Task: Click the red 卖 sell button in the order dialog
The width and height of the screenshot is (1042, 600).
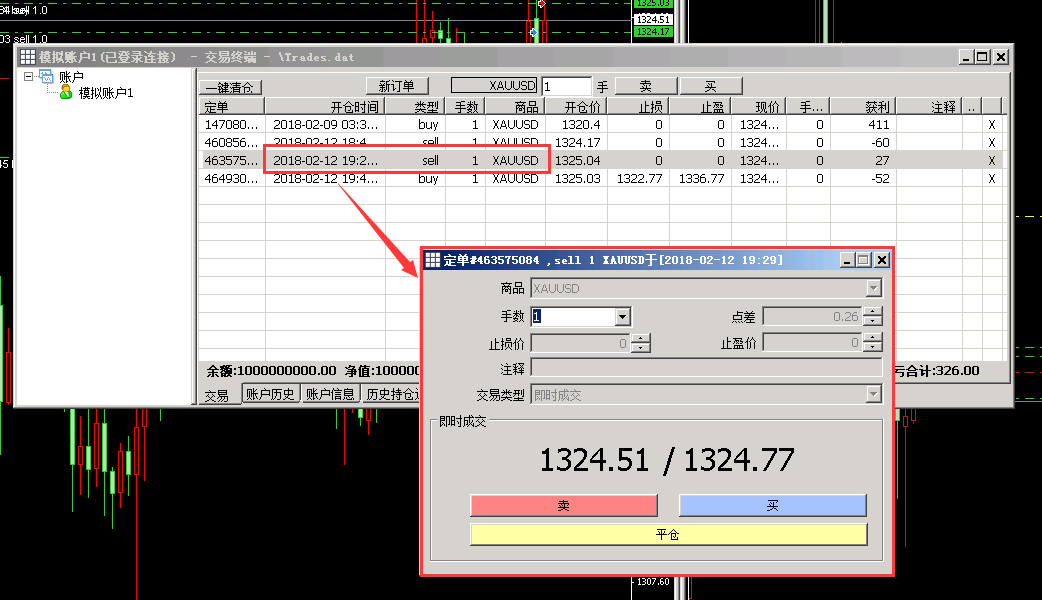Action: (x=563, y=506)
